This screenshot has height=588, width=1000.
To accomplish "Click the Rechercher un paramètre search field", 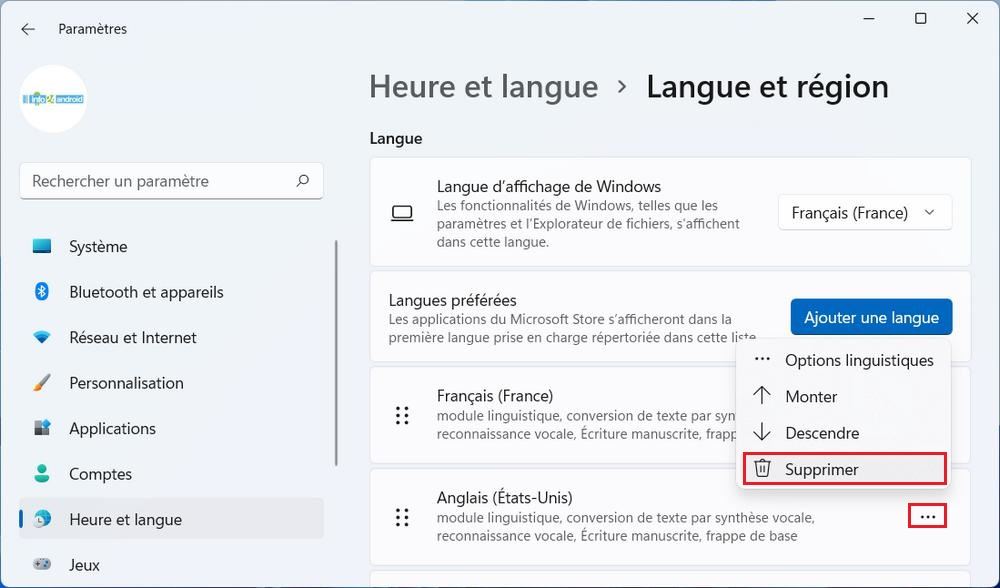I will 160,181.
